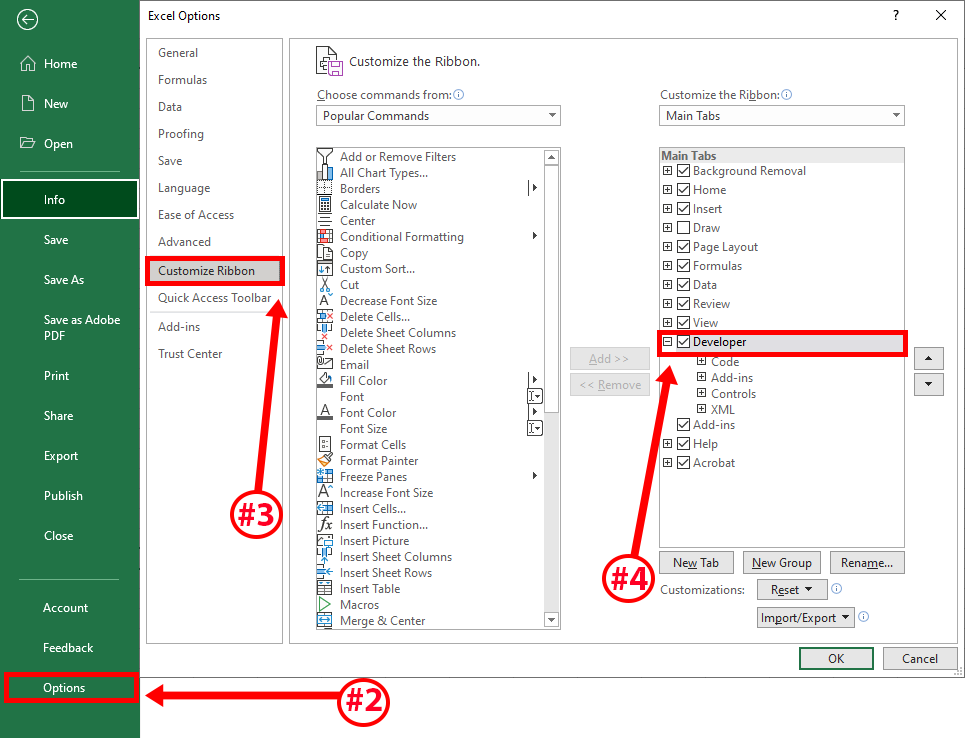Click the Borders command icon
Screen dimensions: 965x738
tap(325, 189)
